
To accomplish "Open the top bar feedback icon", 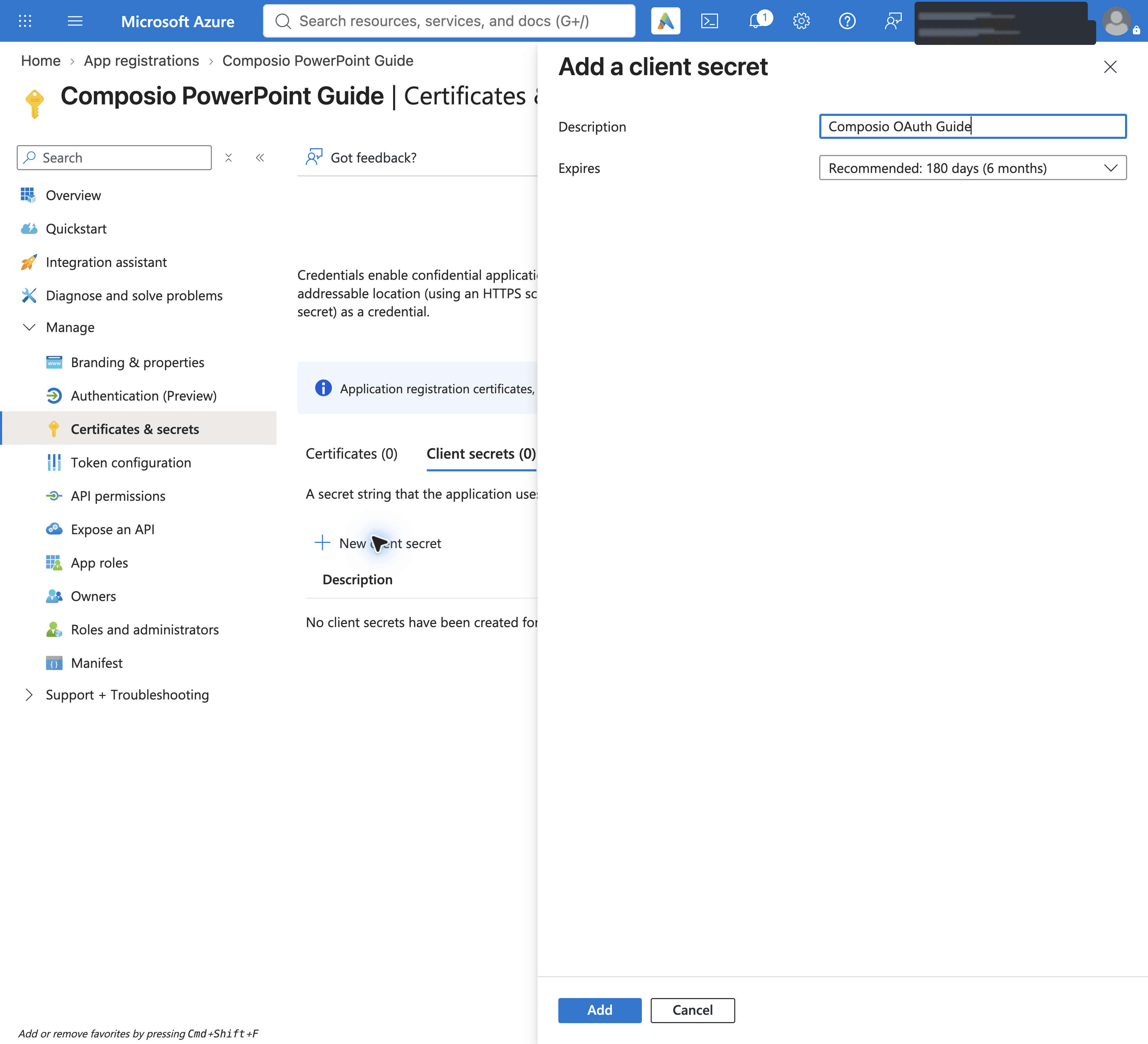I will tap(893, 21).
